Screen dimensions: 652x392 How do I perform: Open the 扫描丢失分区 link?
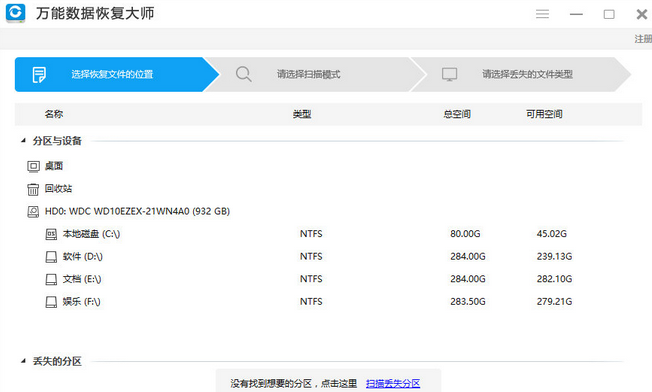pos(393,383)
